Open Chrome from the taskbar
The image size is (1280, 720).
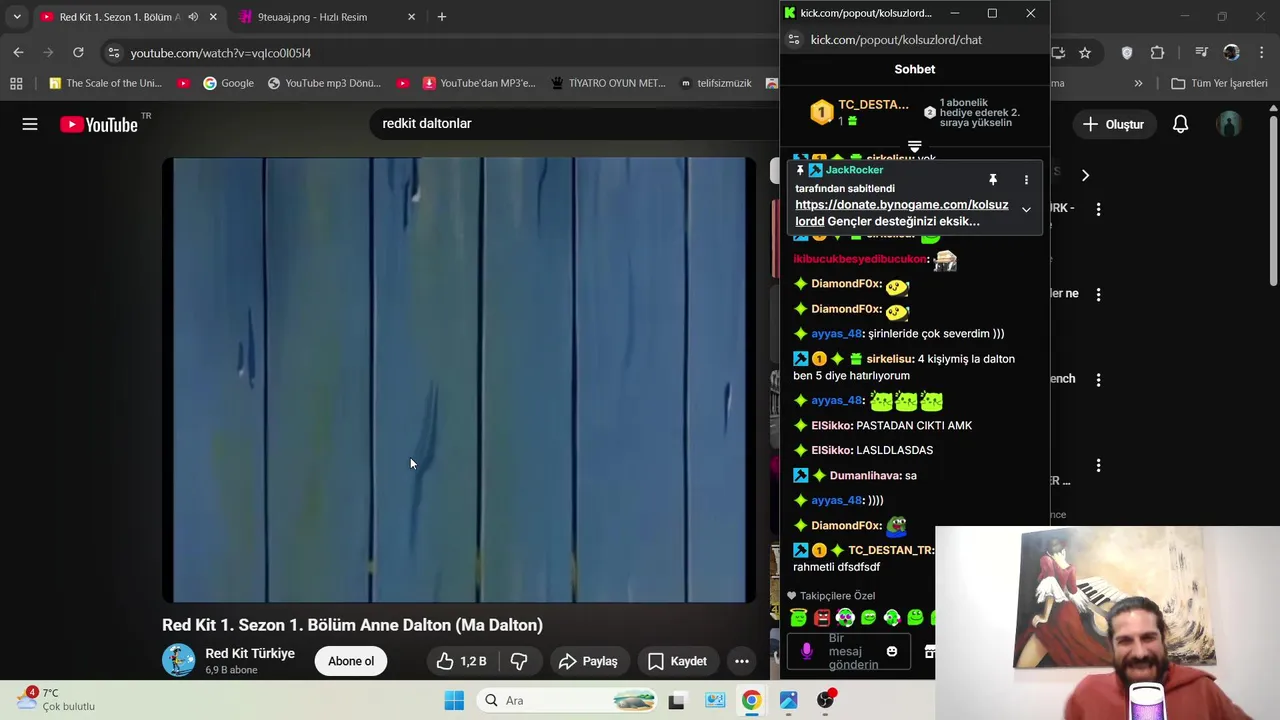751,700
